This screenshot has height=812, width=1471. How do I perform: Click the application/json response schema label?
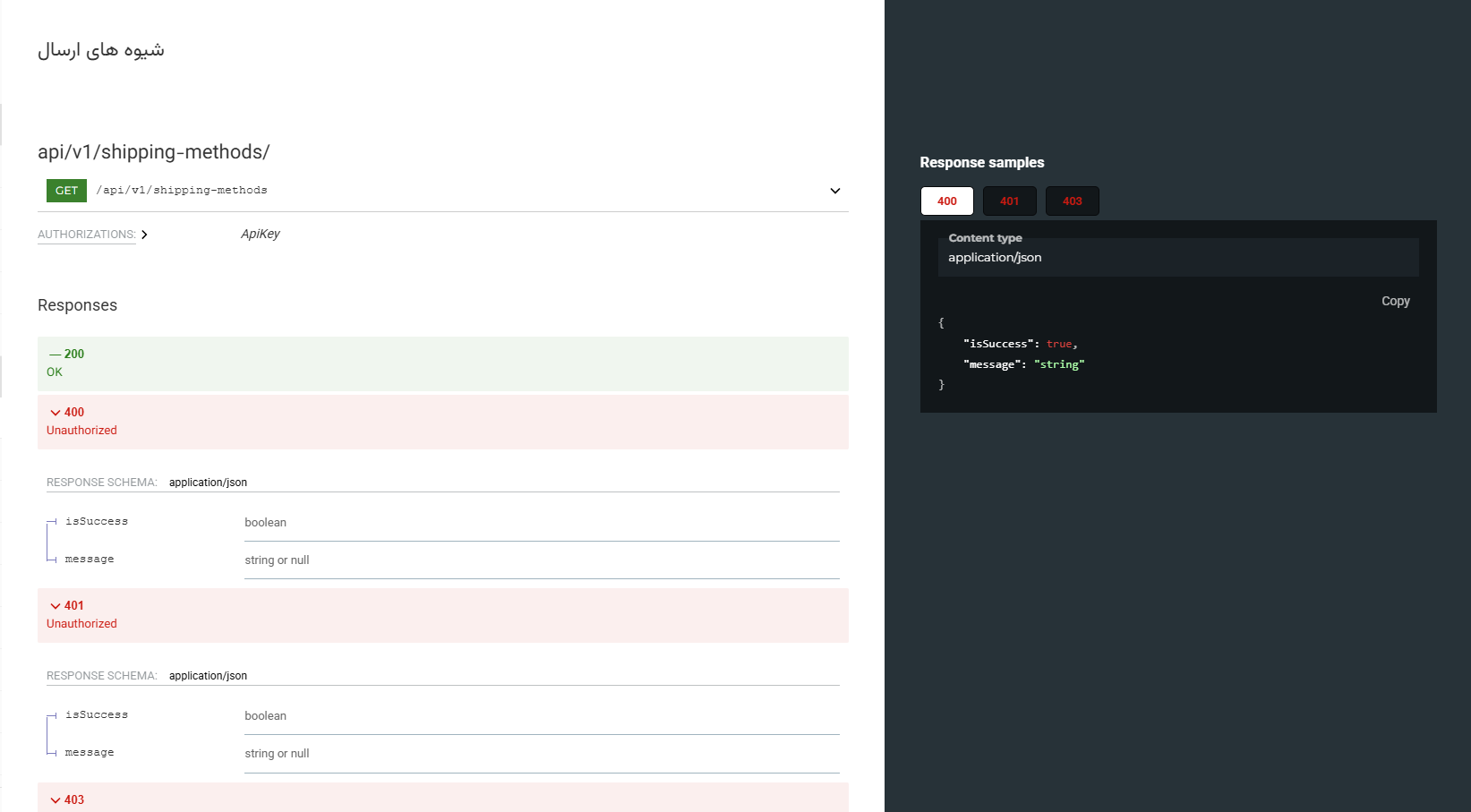coord(208,482)
